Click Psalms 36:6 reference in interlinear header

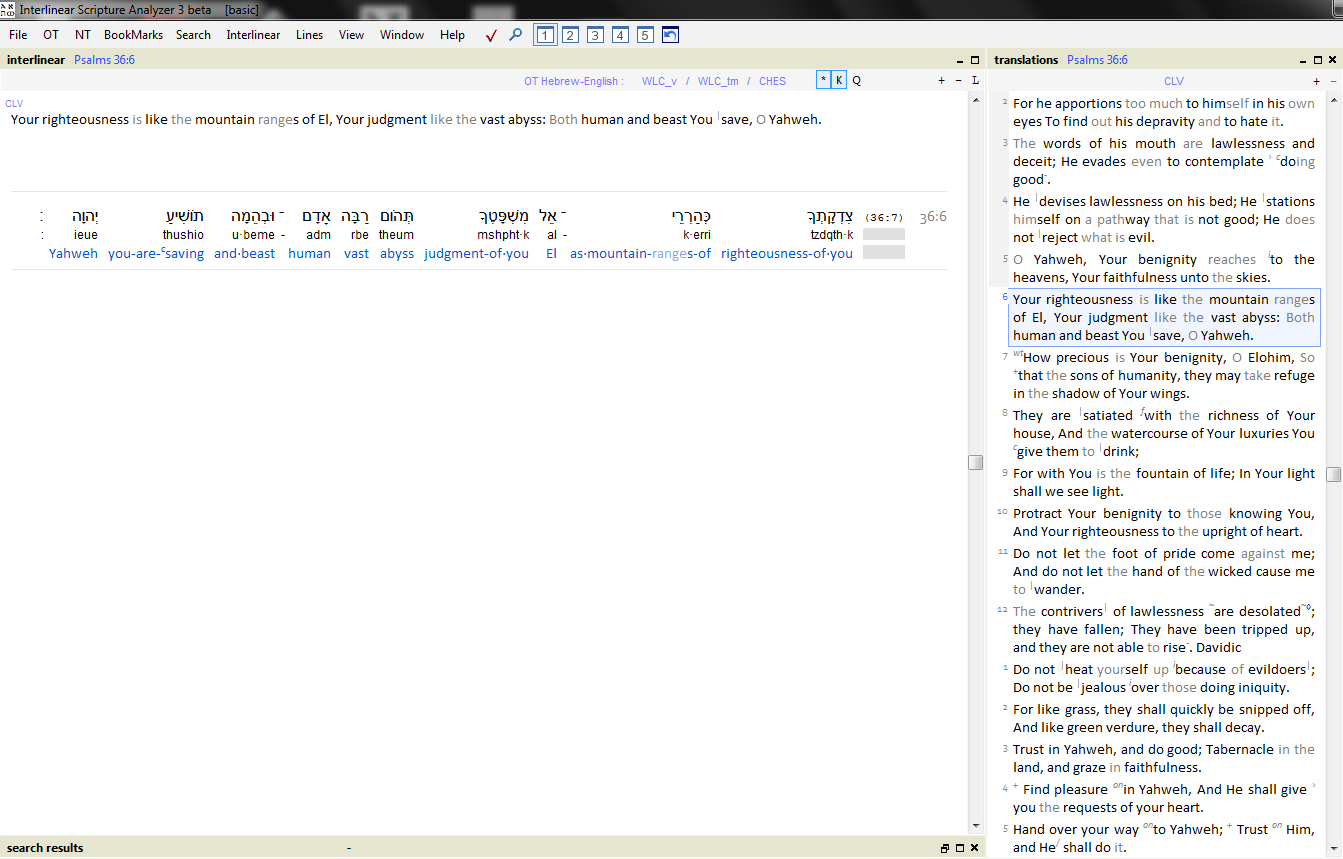(104, 60)
